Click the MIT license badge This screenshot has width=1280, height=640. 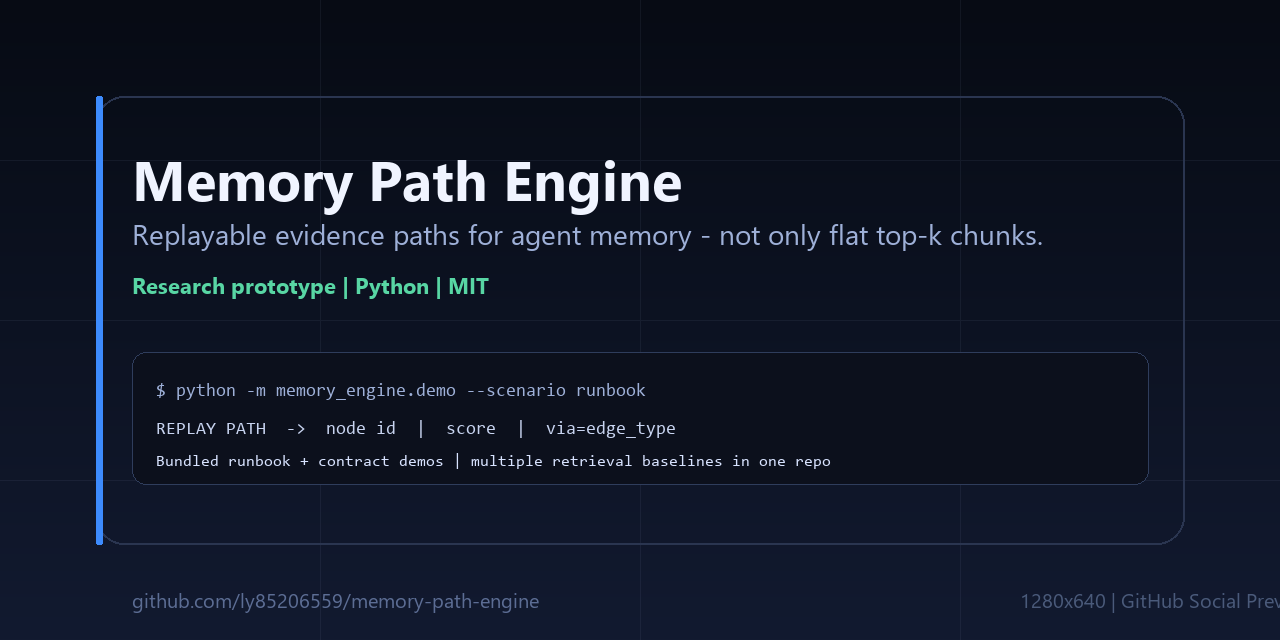pyautogui.click(x=469, y=286)
